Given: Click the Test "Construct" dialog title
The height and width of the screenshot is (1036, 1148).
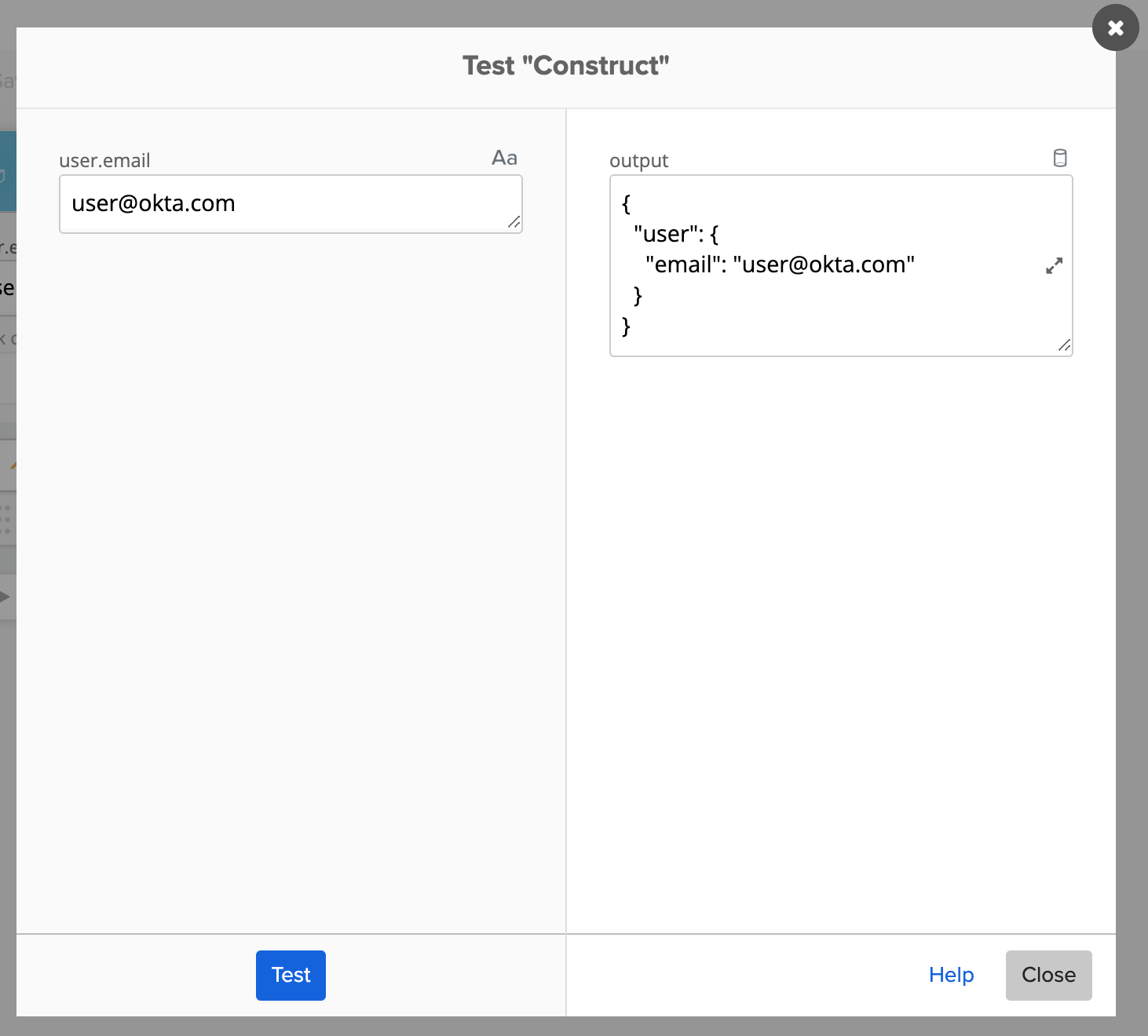Looking at the screenshot, I should click(x=565, y=66).
